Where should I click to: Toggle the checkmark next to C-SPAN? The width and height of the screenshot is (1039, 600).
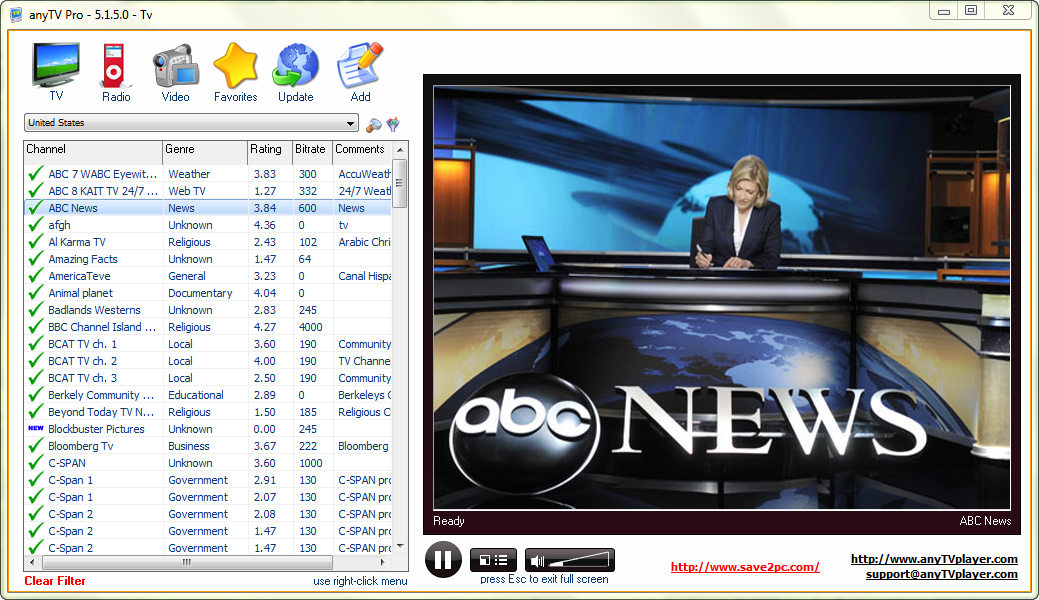(x=36, y=463)
